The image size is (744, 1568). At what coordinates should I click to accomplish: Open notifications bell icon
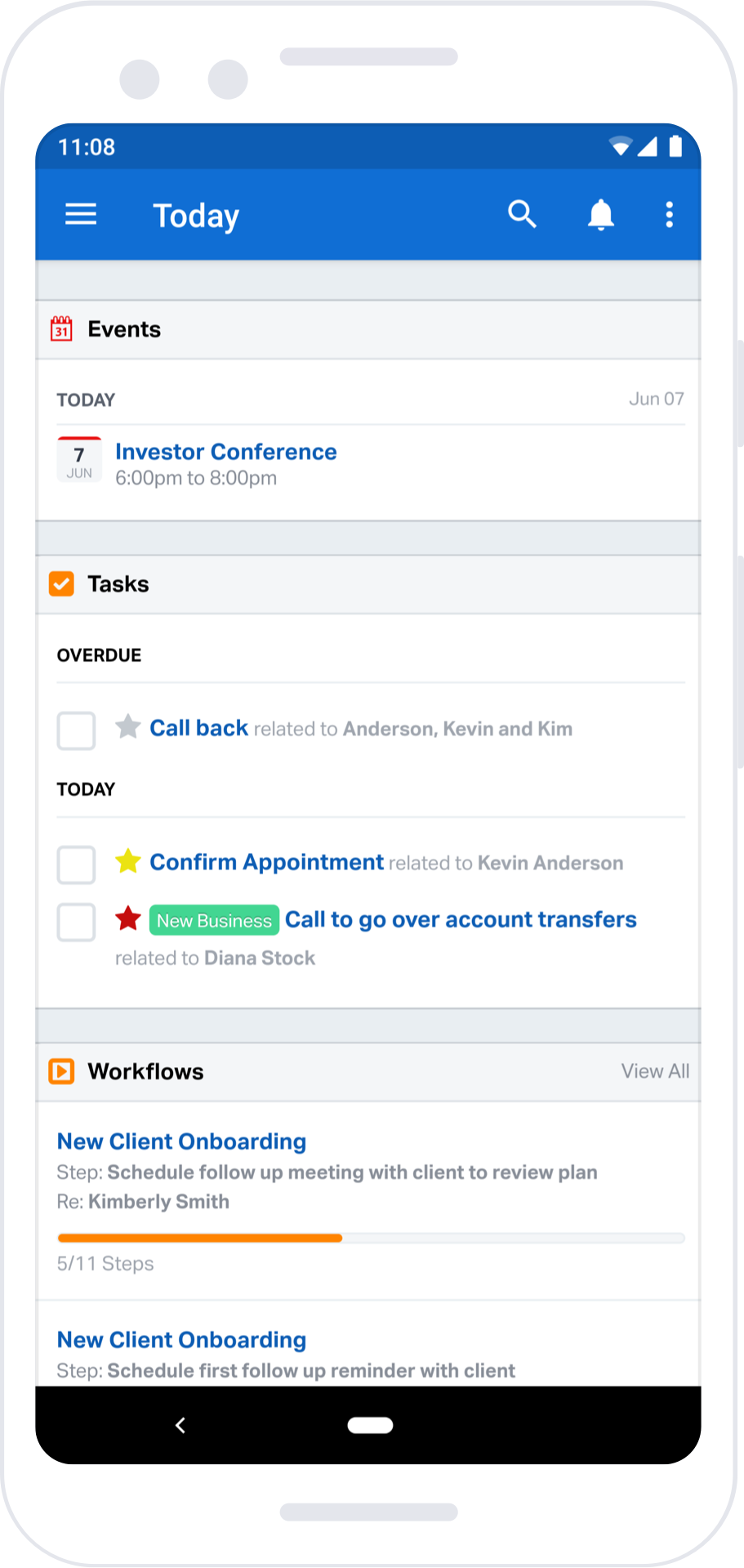point(601,214)
